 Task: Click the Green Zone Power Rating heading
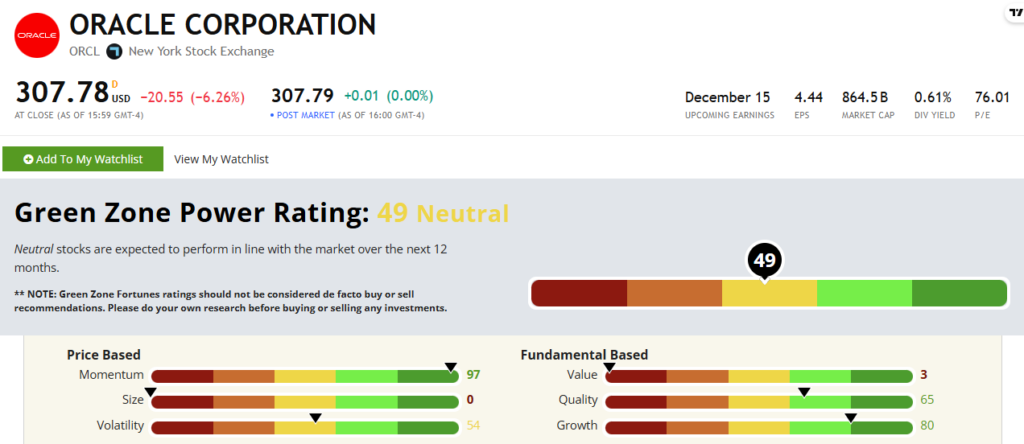pos(192,213)
